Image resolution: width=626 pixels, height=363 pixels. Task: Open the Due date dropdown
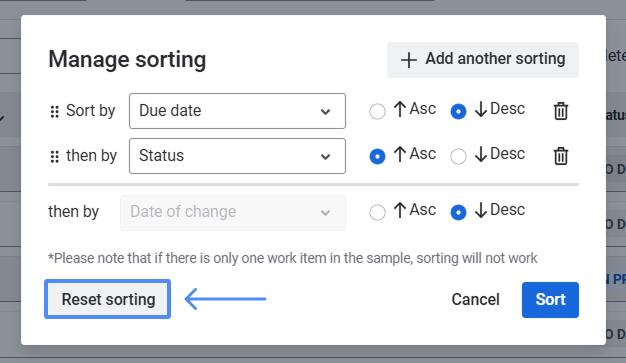[x=237, y=111]
